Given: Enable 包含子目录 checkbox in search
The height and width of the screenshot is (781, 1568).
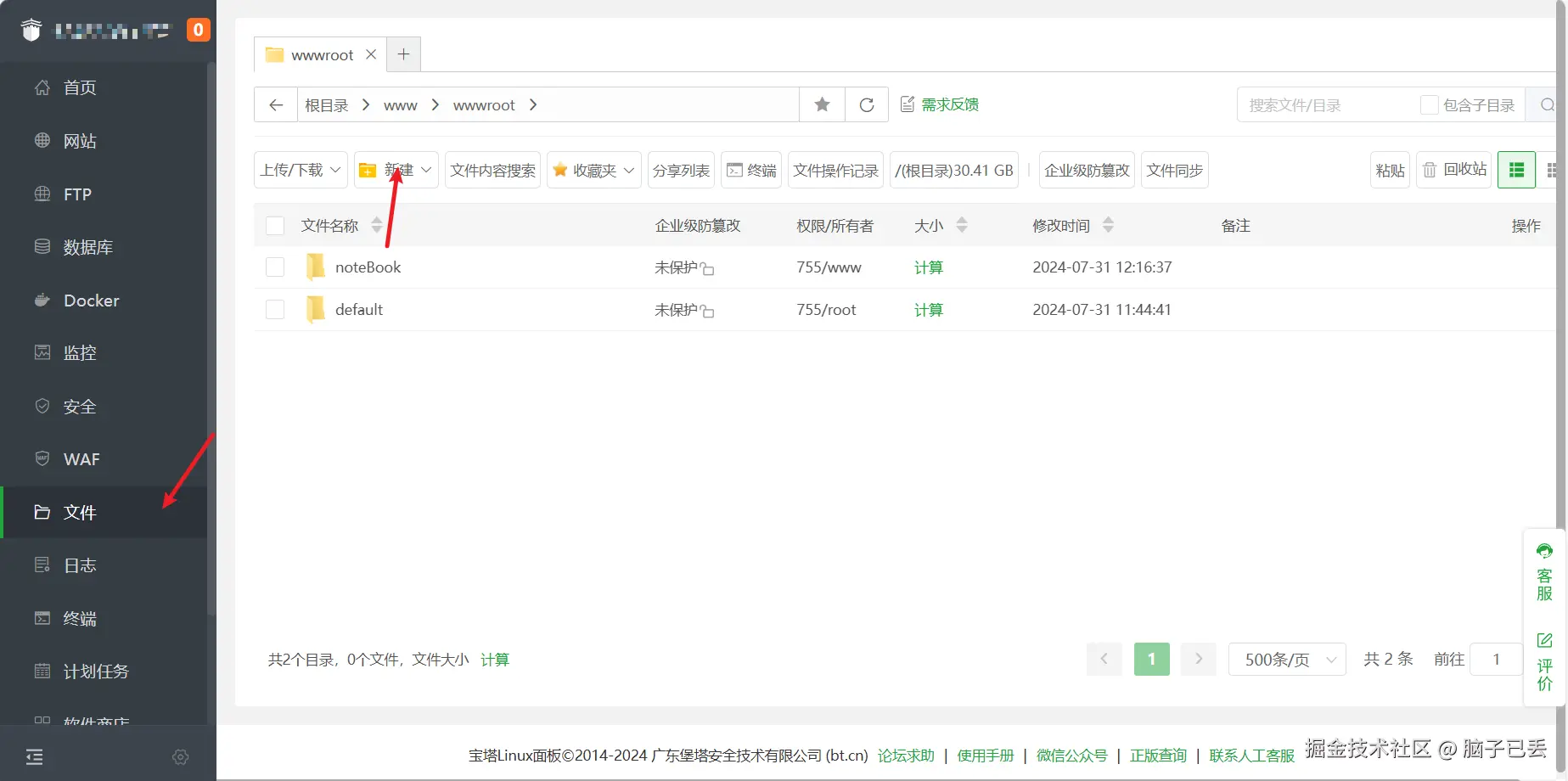Looking at the screenshot, I should click(1430, 105).
